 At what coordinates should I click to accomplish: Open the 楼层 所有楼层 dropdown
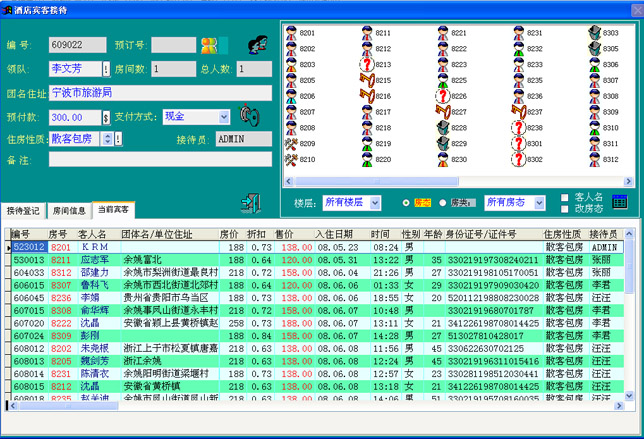374,203
